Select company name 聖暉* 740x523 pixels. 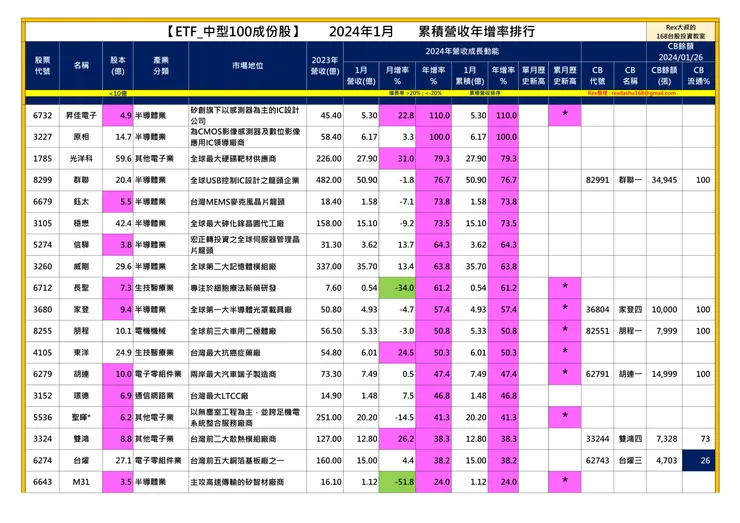tap(81, 417)
